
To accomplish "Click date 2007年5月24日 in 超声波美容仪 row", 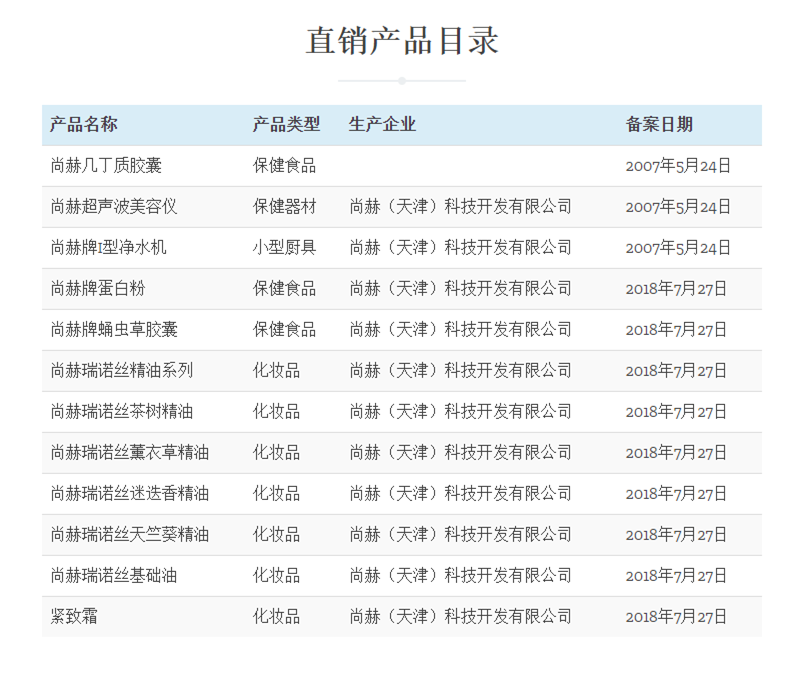I will (678, 207).
